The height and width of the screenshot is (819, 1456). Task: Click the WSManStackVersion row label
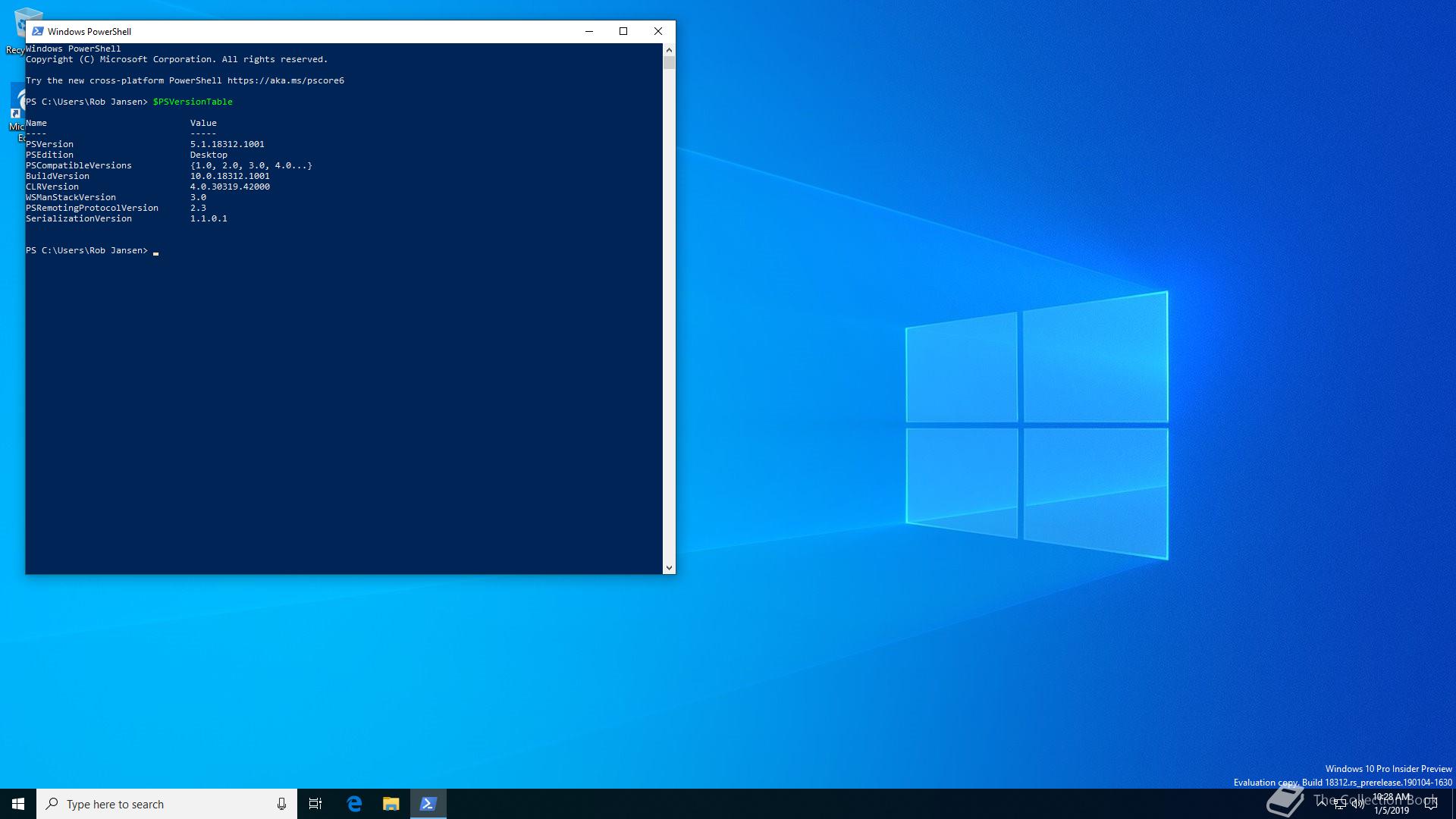71,197
